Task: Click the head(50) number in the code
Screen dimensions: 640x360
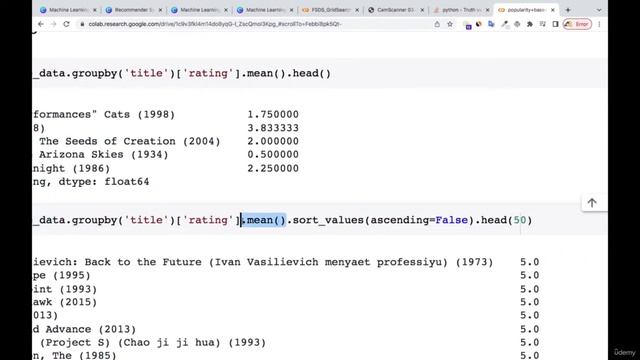Action: coord(520,220)
